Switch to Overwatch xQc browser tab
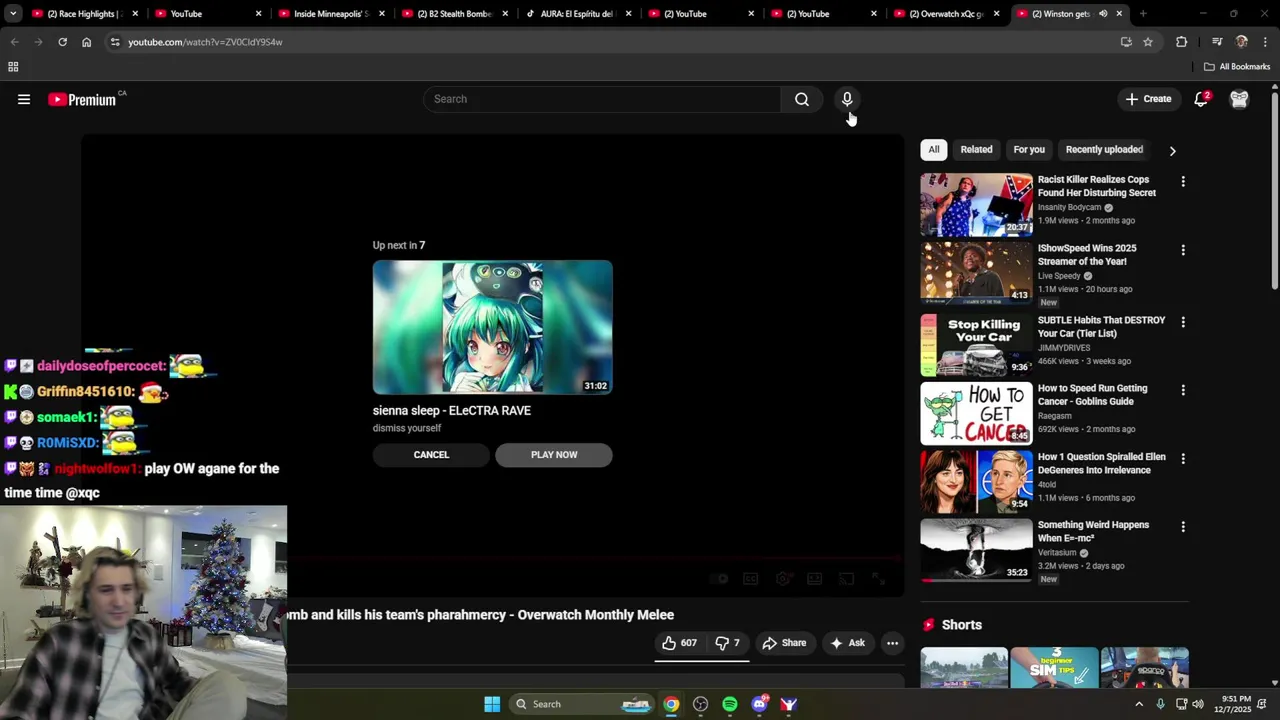 click(x=945, y=14)
